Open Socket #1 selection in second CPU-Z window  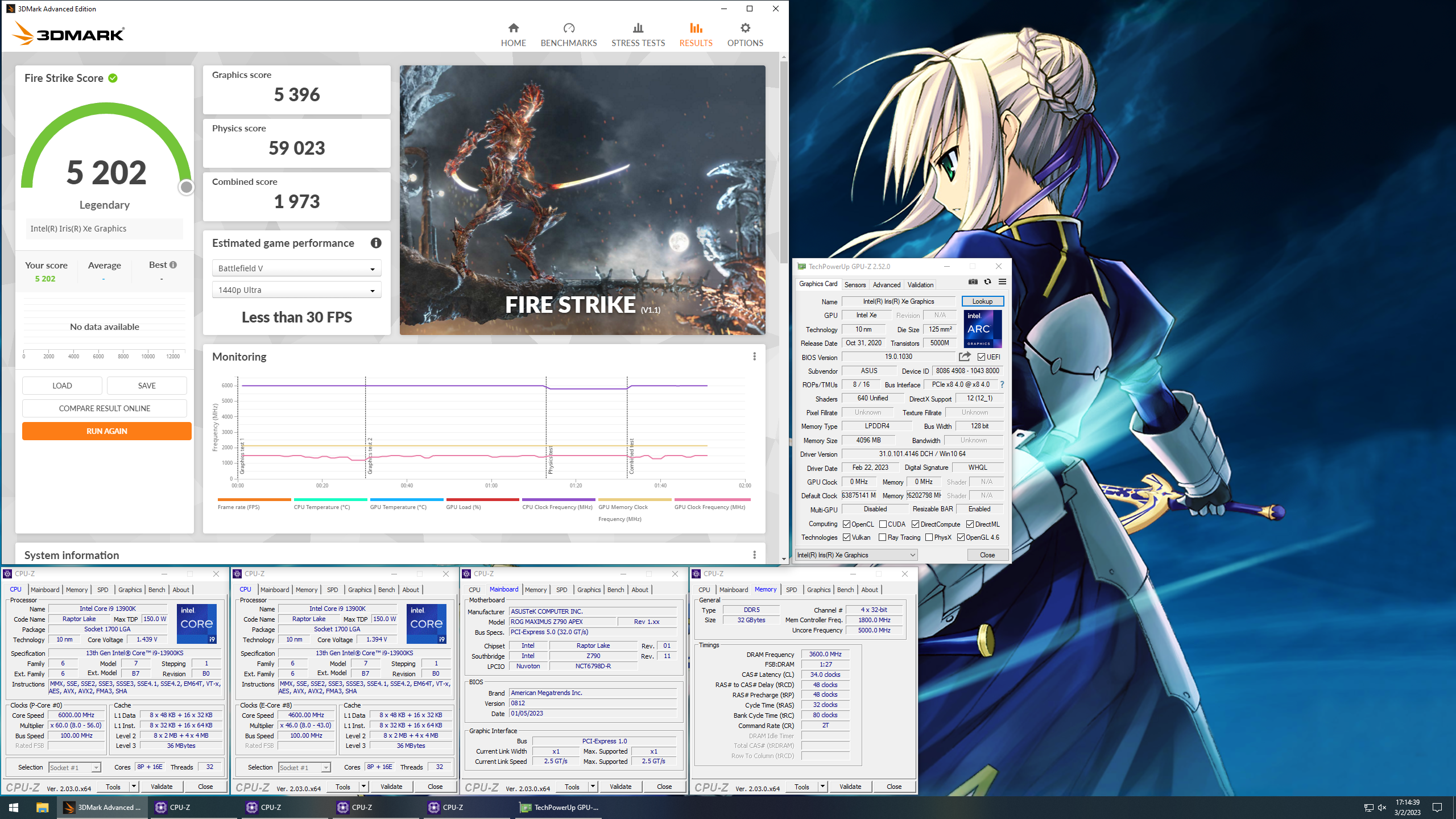tap(304, 768)
